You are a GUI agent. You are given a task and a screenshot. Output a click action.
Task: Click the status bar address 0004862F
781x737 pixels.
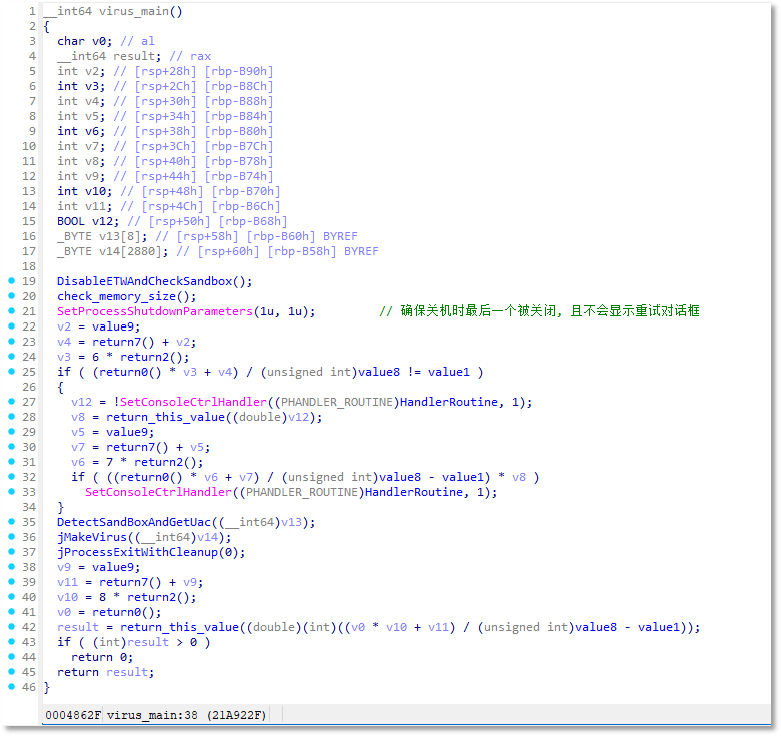73,715
